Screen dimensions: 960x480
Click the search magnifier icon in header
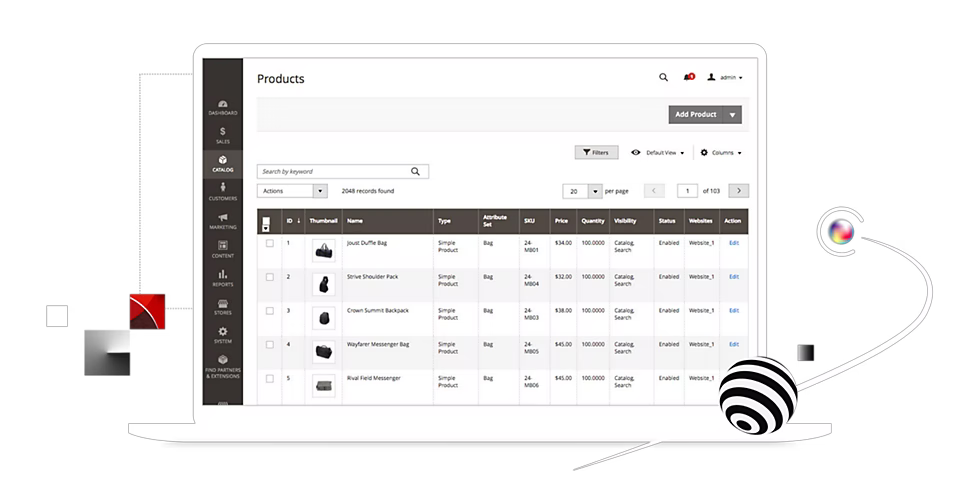coord(663,77)
